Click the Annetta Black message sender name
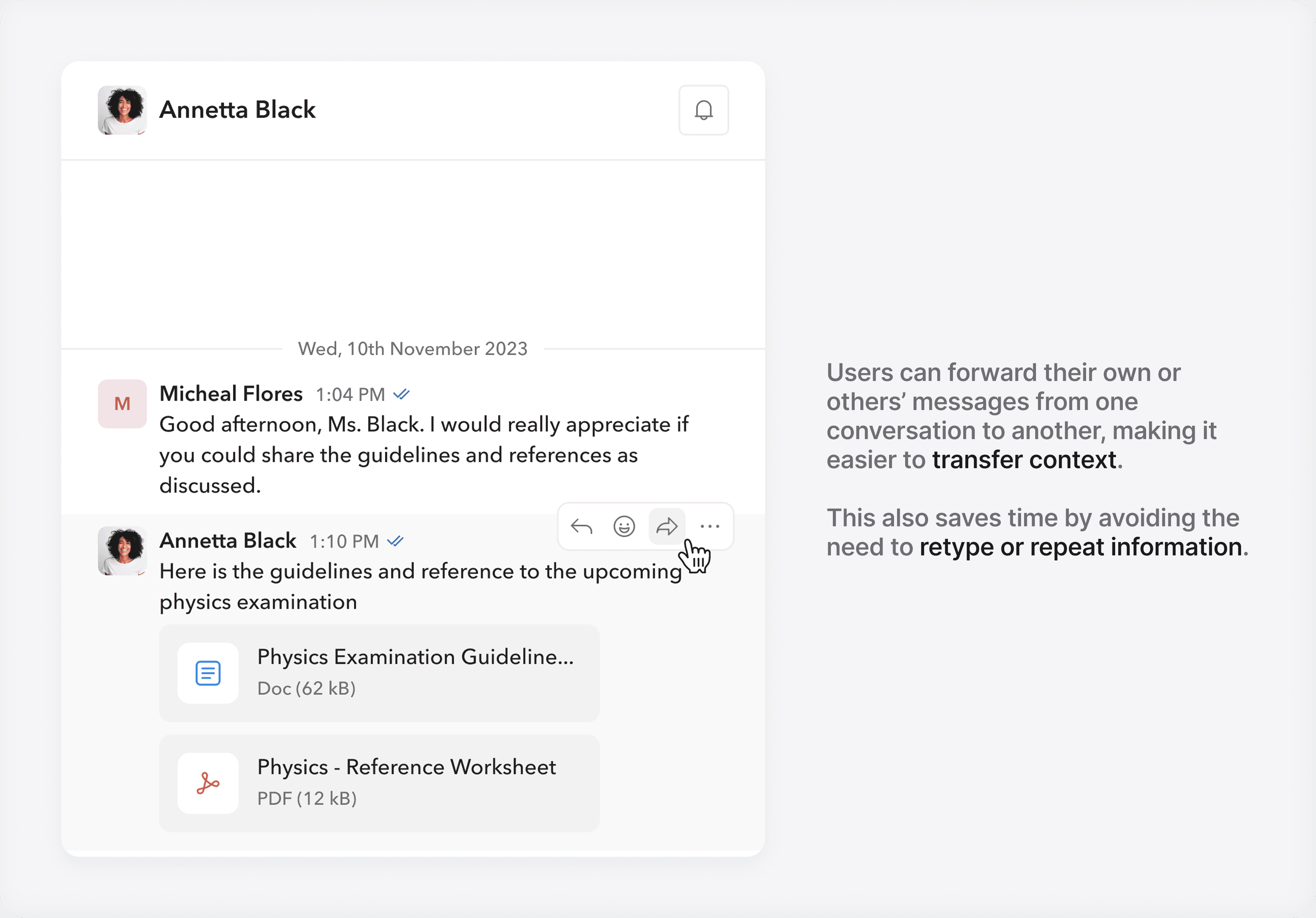 click(x=228, y=541)
